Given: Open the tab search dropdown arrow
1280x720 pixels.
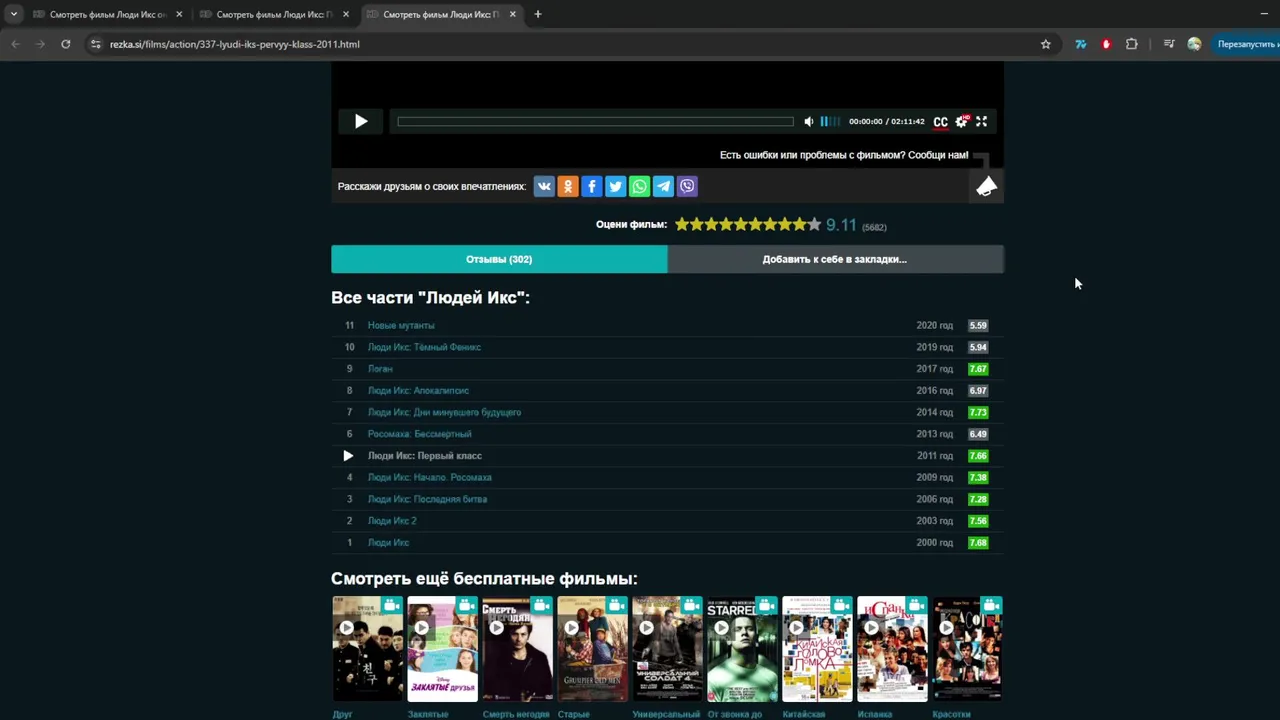Looking at the screenshot, I should 13,15.
